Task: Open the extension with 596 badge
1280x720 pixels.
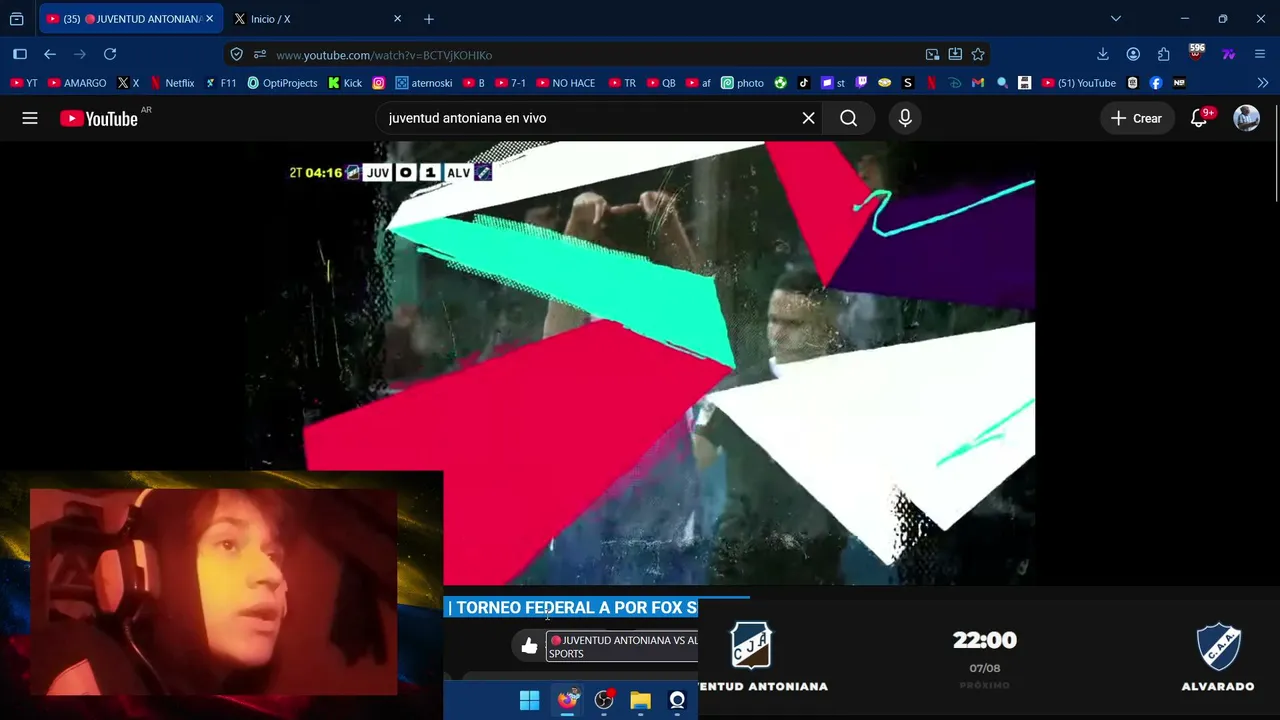Action: coord(1196,52)
